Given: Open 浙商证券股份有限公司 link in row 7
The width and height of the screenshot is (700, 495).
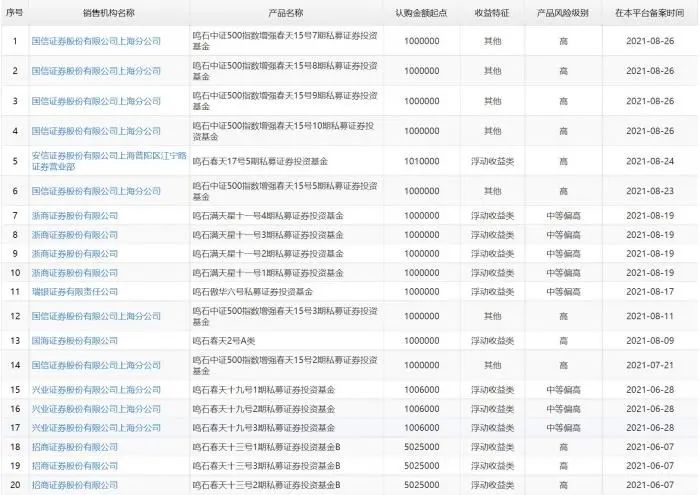Looking at the screenshot, I should pyautogui.click(x=75, y=216).
